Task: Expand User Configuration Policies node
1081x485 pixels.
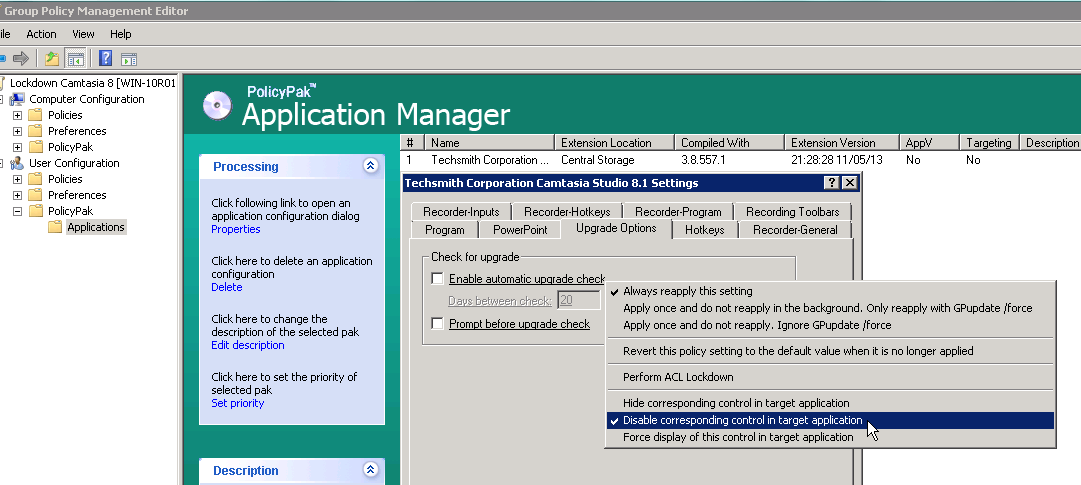Action: (x=17, y=179)
